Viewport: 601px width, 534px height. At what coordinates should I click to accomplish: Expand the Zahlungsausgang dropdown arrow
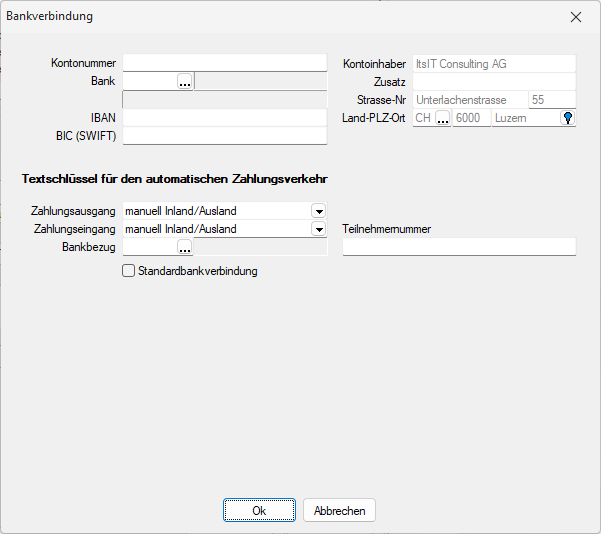318,211
